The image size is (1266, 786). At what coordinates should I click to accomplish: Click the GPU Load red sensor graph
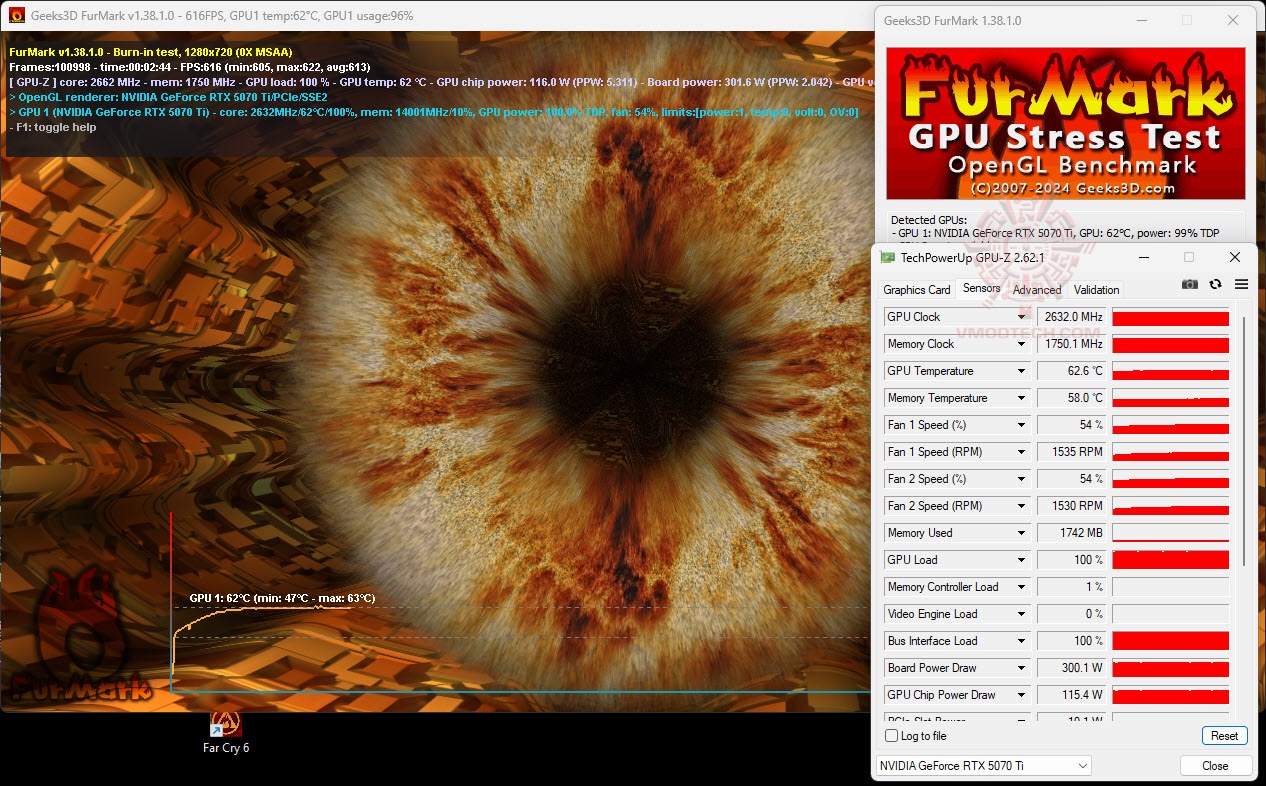click(x=1170, y=560)
